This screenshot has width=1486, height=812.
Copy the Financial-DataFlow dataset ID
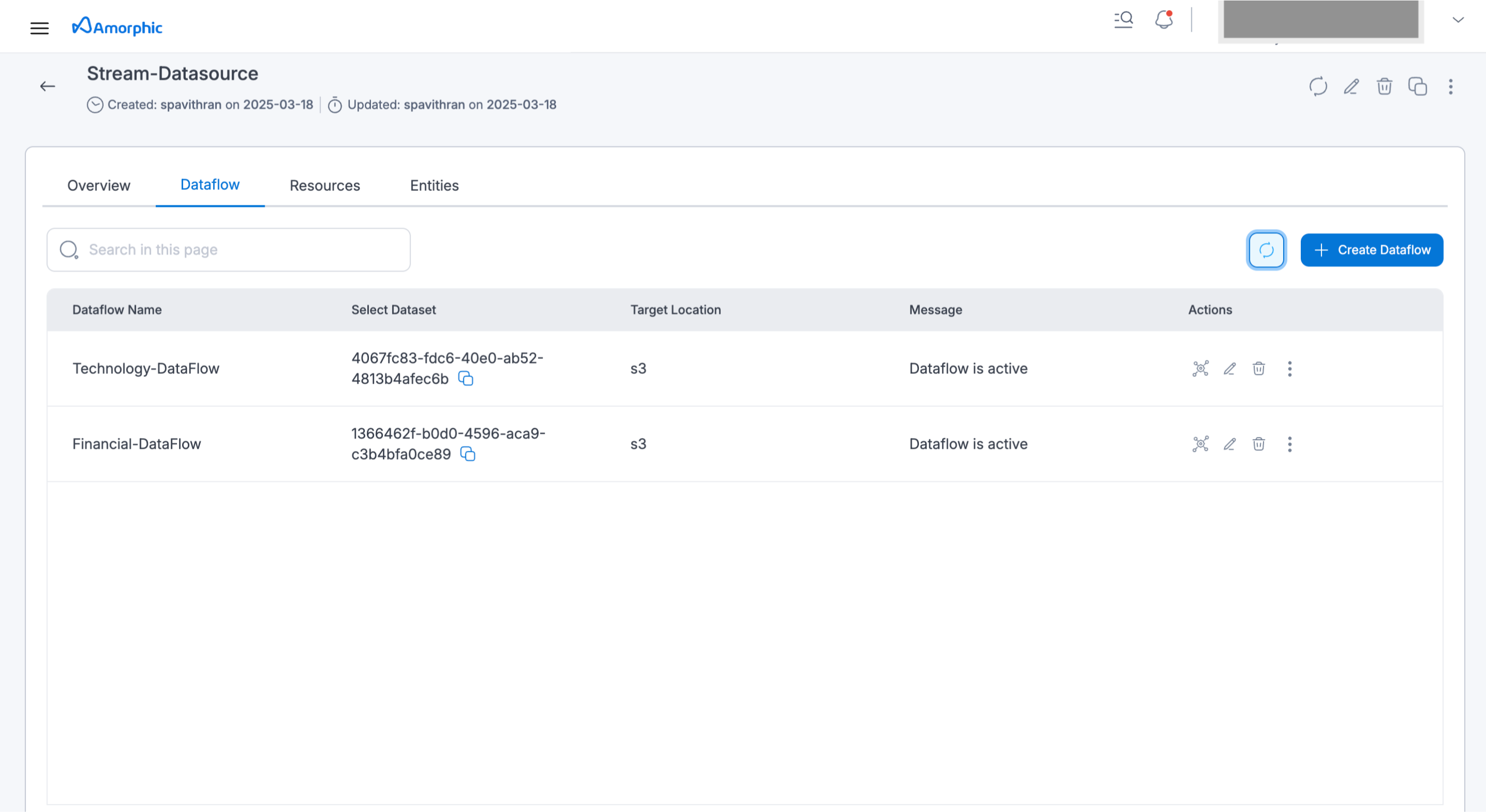[x=468, y=454]
